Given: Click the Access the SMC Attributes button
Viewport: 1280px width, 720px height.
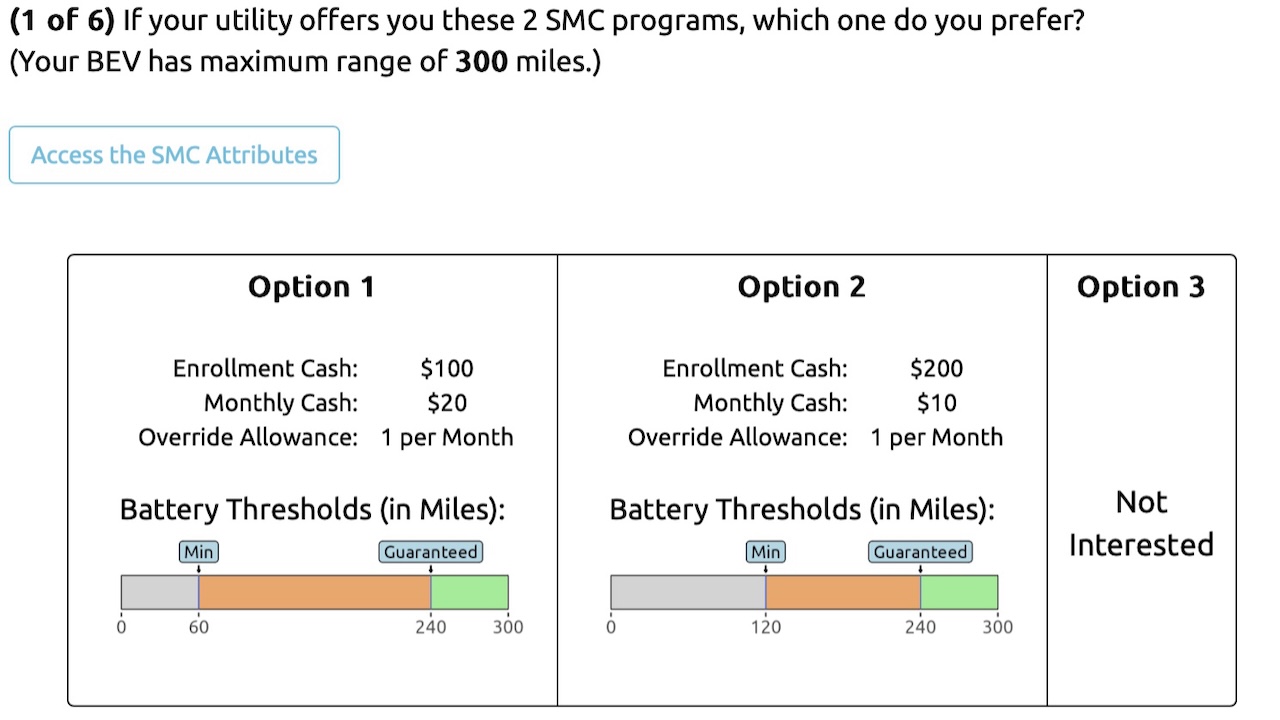Looking at the screenshot, I should click(x=174, y=155).
